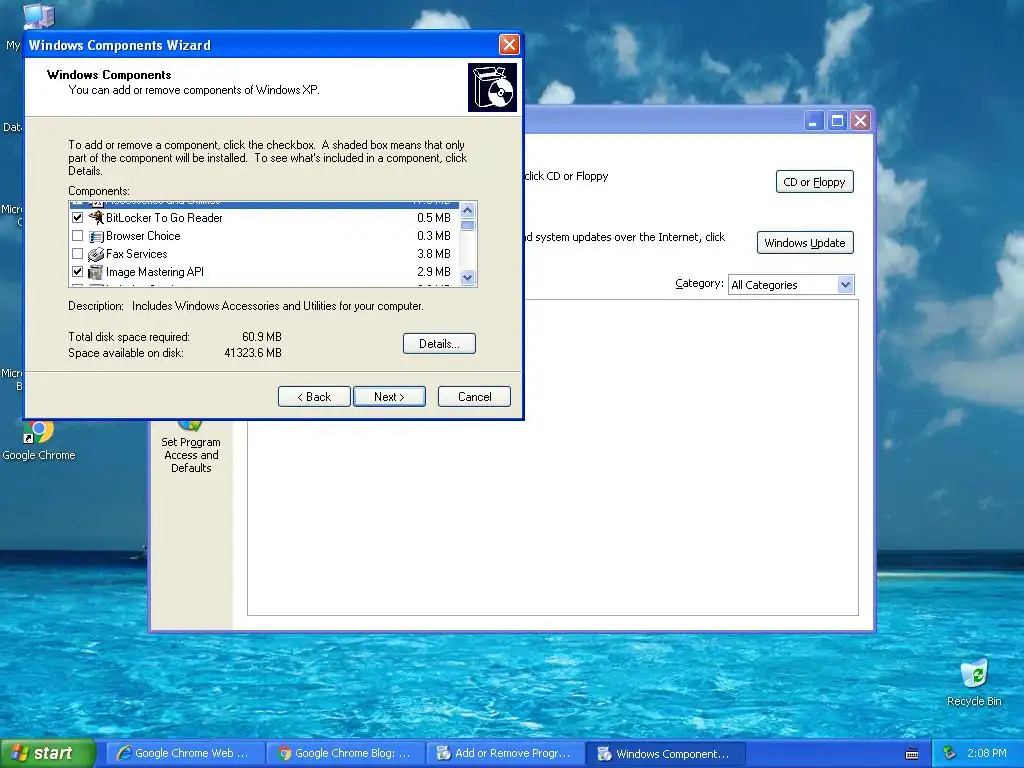
Task: Open the Recycle Bin desktop icon
Action: pos(974,684)
